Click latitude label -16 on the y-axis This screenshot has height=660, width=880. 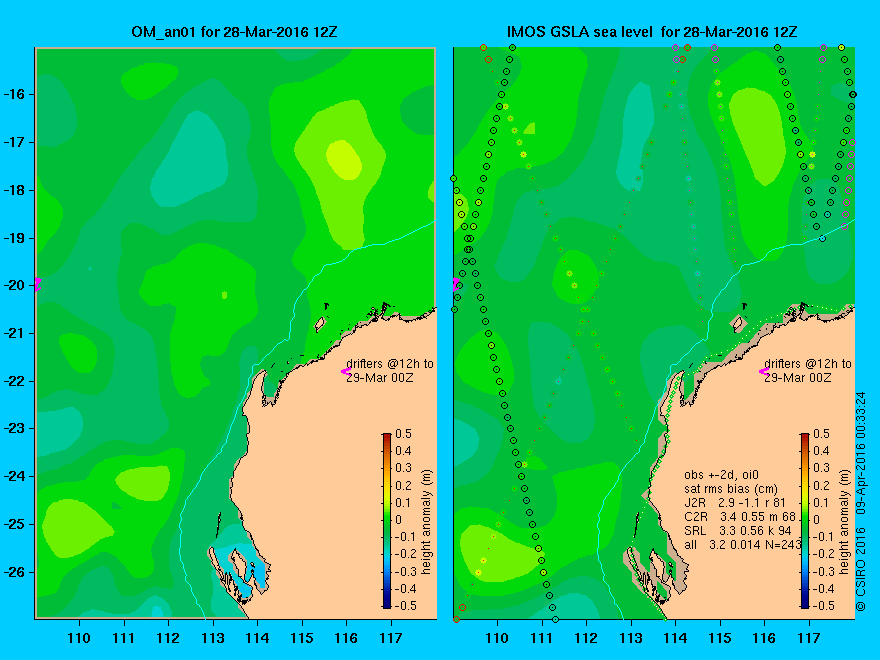pyautogui.click(x=15, y=94)
